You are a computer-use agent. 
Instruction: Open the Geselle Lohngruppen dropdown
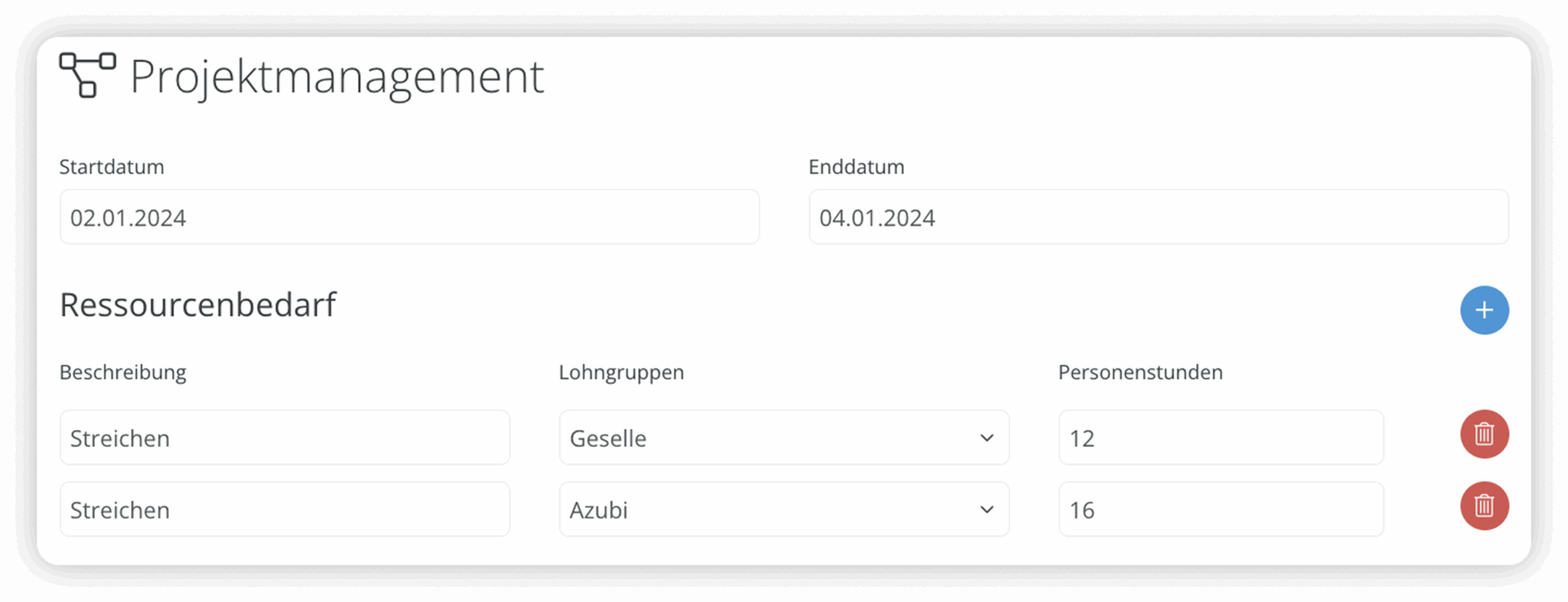pyautogui.click(x=784, y=438)
